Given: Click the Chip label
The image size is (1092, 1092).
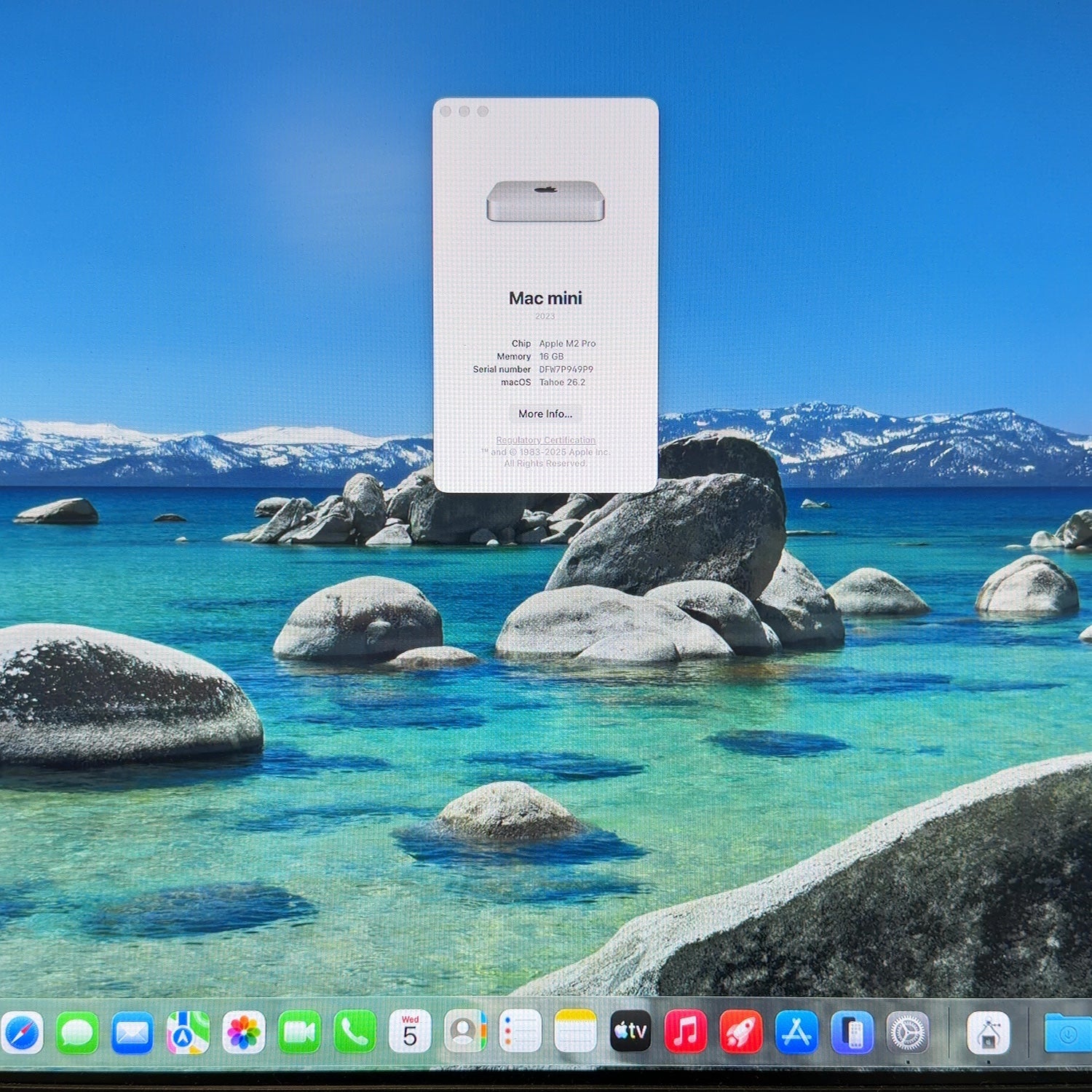Looking at the screenshot, I should coord(521,344).
